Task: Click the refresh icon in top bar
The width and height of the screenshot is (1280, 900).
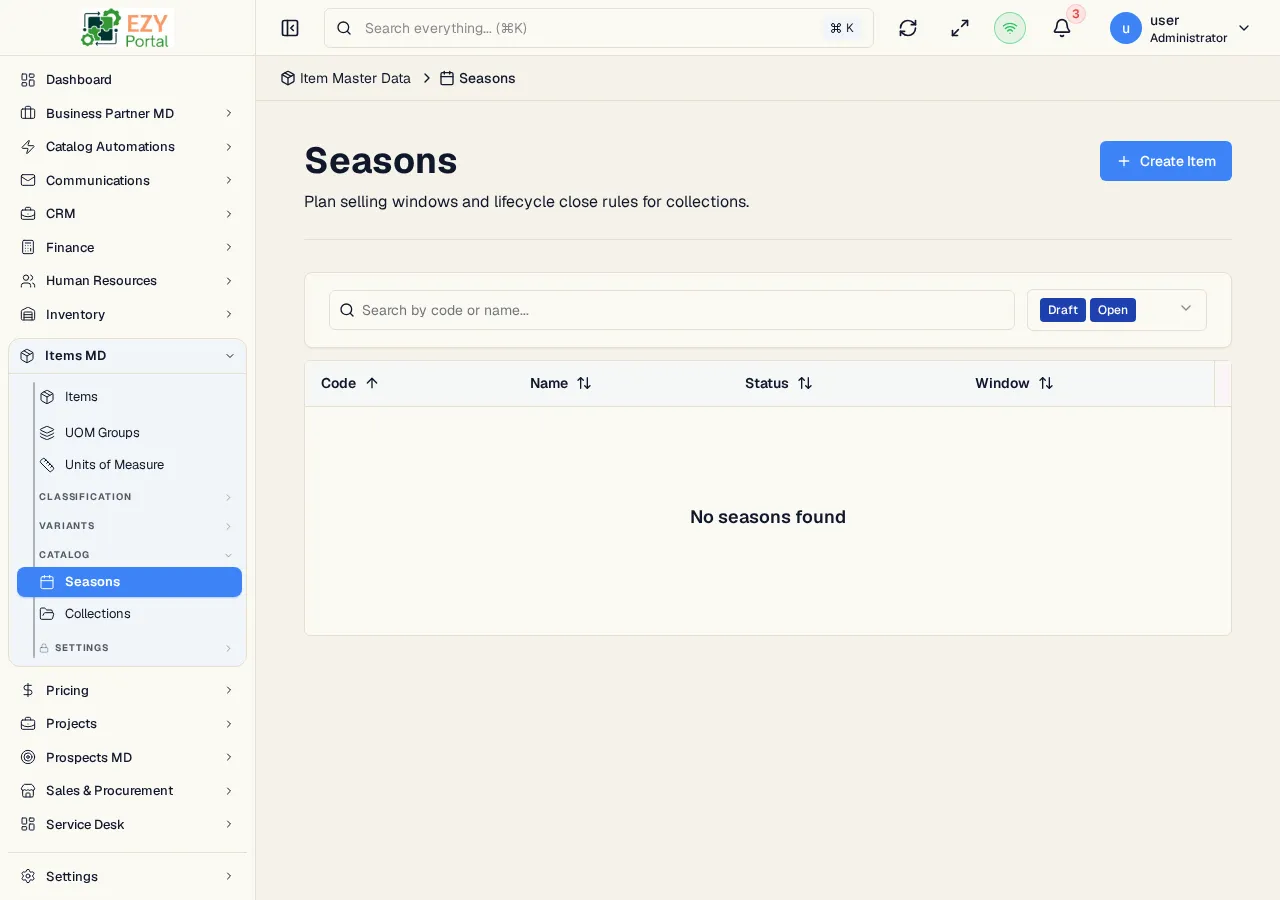Action: (x=908, y=28)
